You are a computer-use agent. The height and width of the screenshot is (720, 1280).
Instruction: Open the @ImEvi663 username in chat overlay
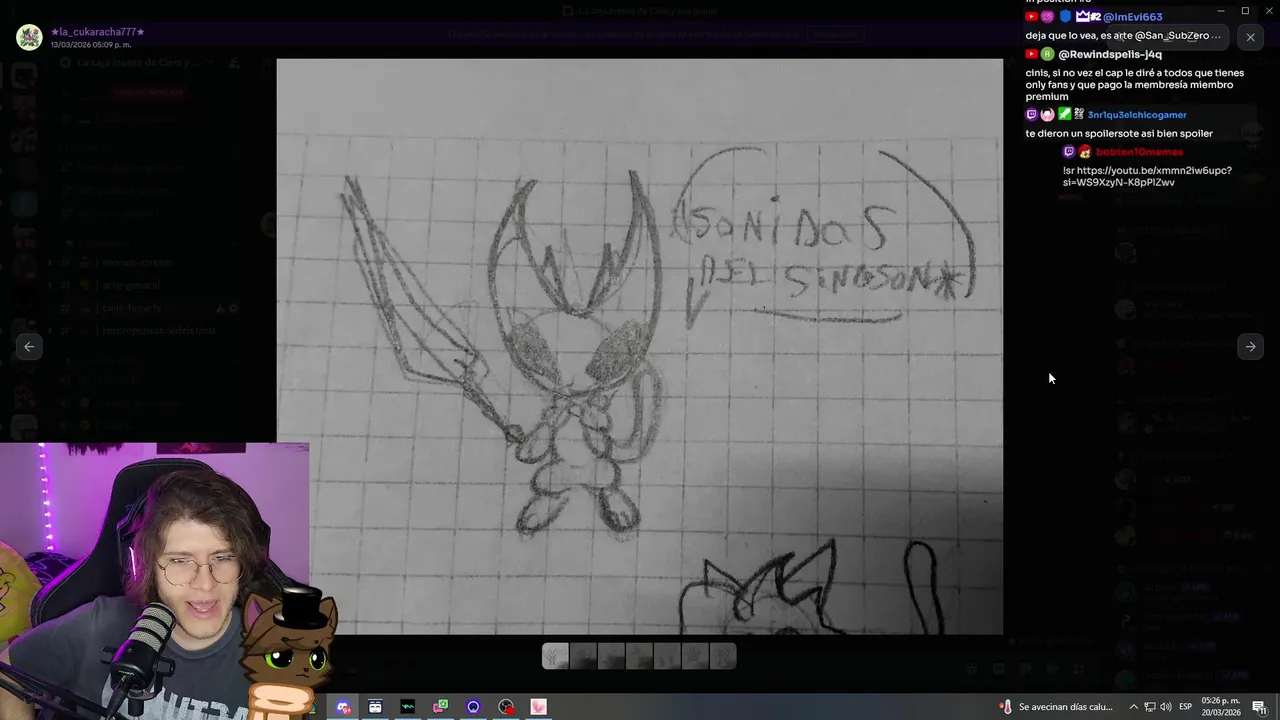(1132, 17)
